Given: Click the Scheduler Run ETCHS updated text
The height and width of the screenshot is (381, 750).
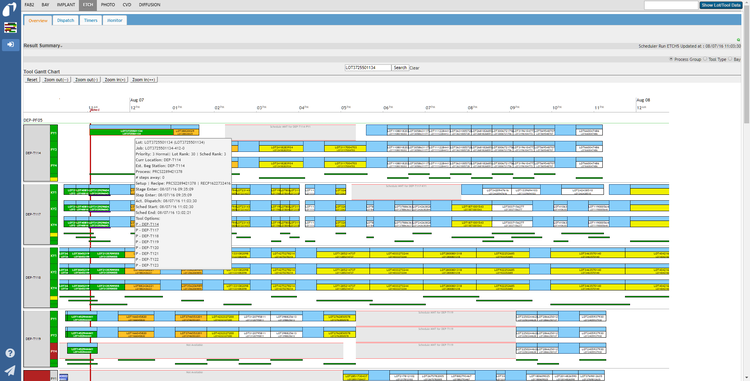Looking at the screenshot, I should (x=689, y=46).
